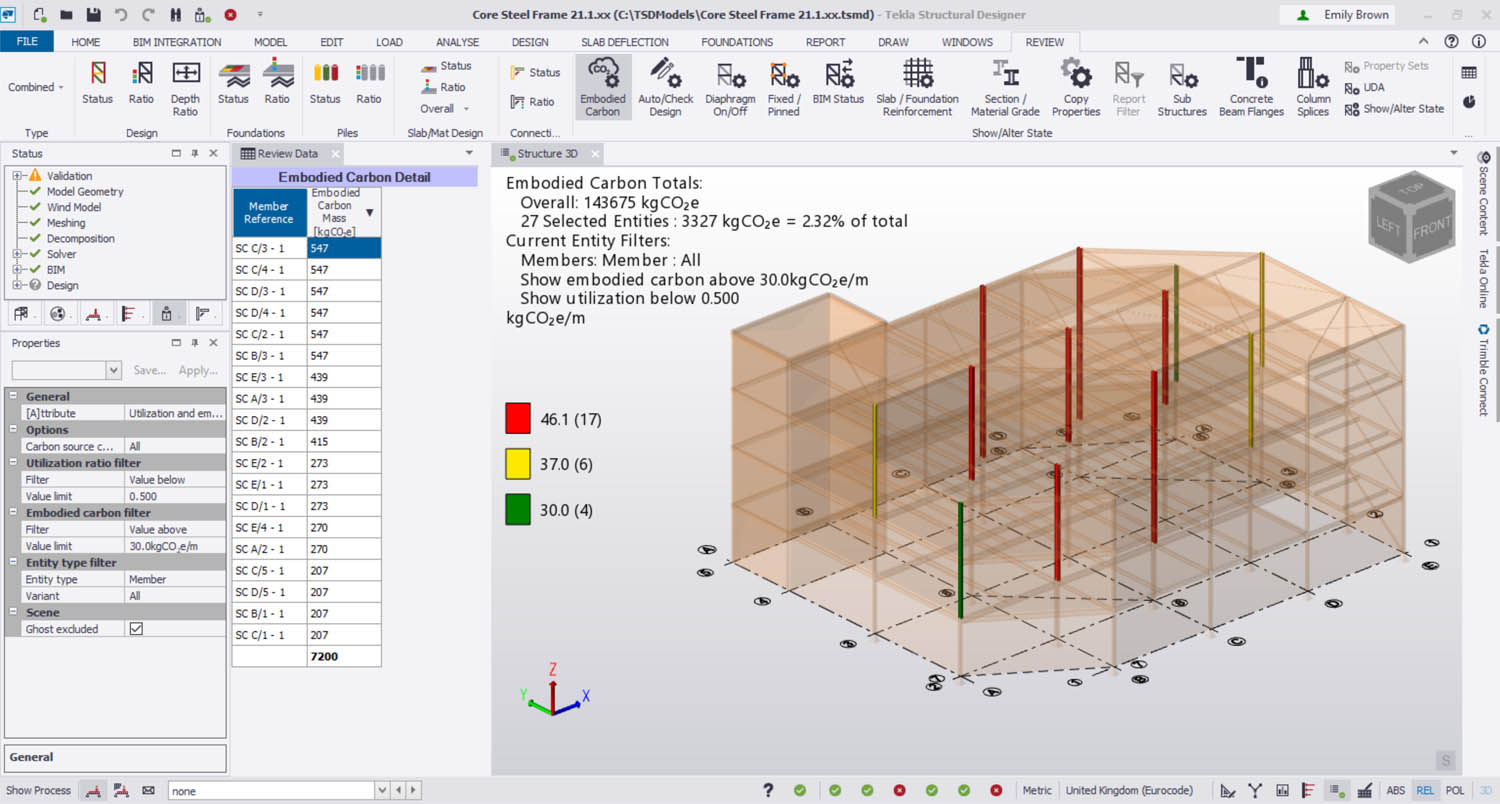Click view cube in 3D scene
This screenshot has height=804, width=1500.
point(1411,217)
